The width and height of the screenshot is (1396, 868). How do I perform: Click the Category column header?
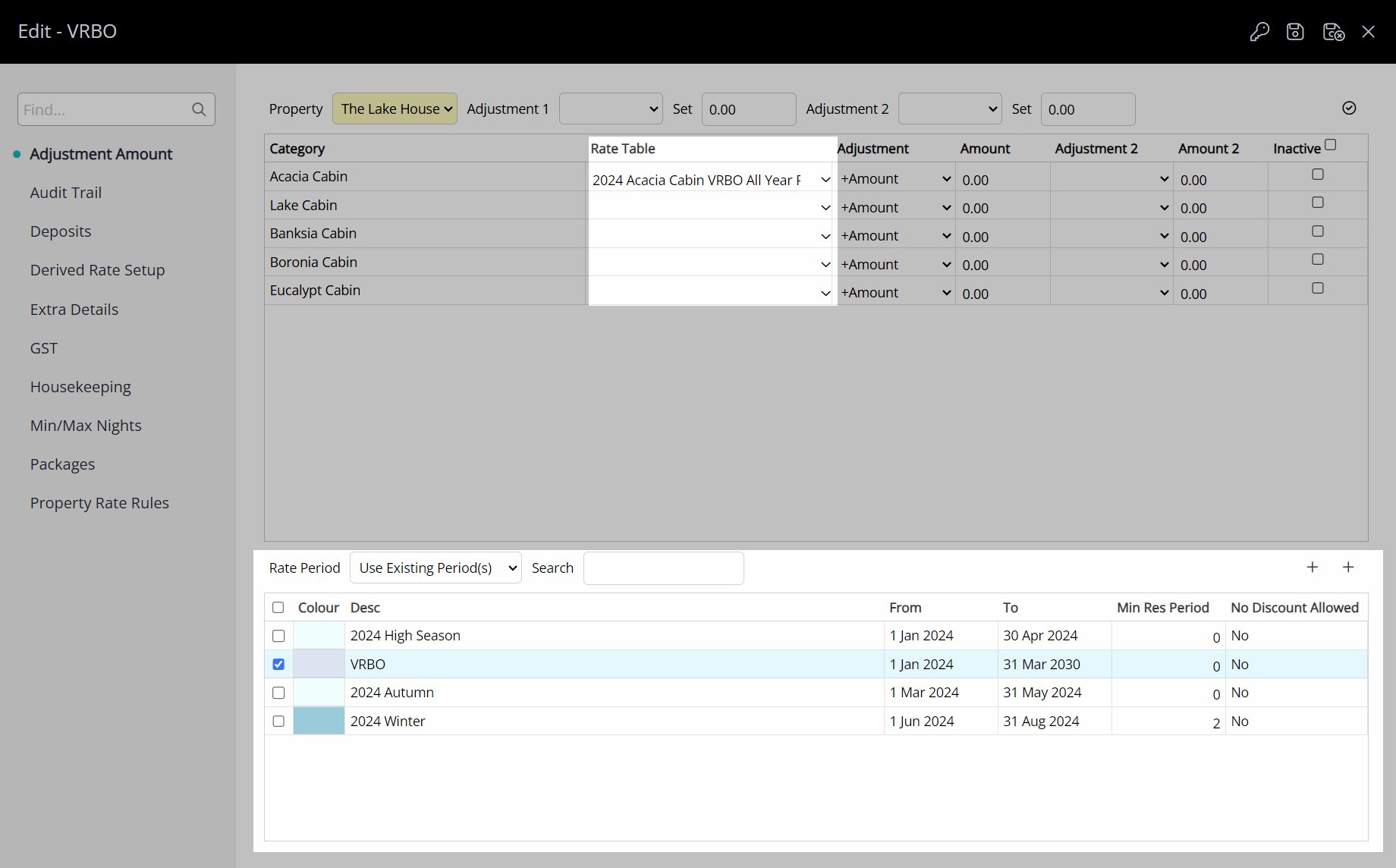[x=297, y=149]
